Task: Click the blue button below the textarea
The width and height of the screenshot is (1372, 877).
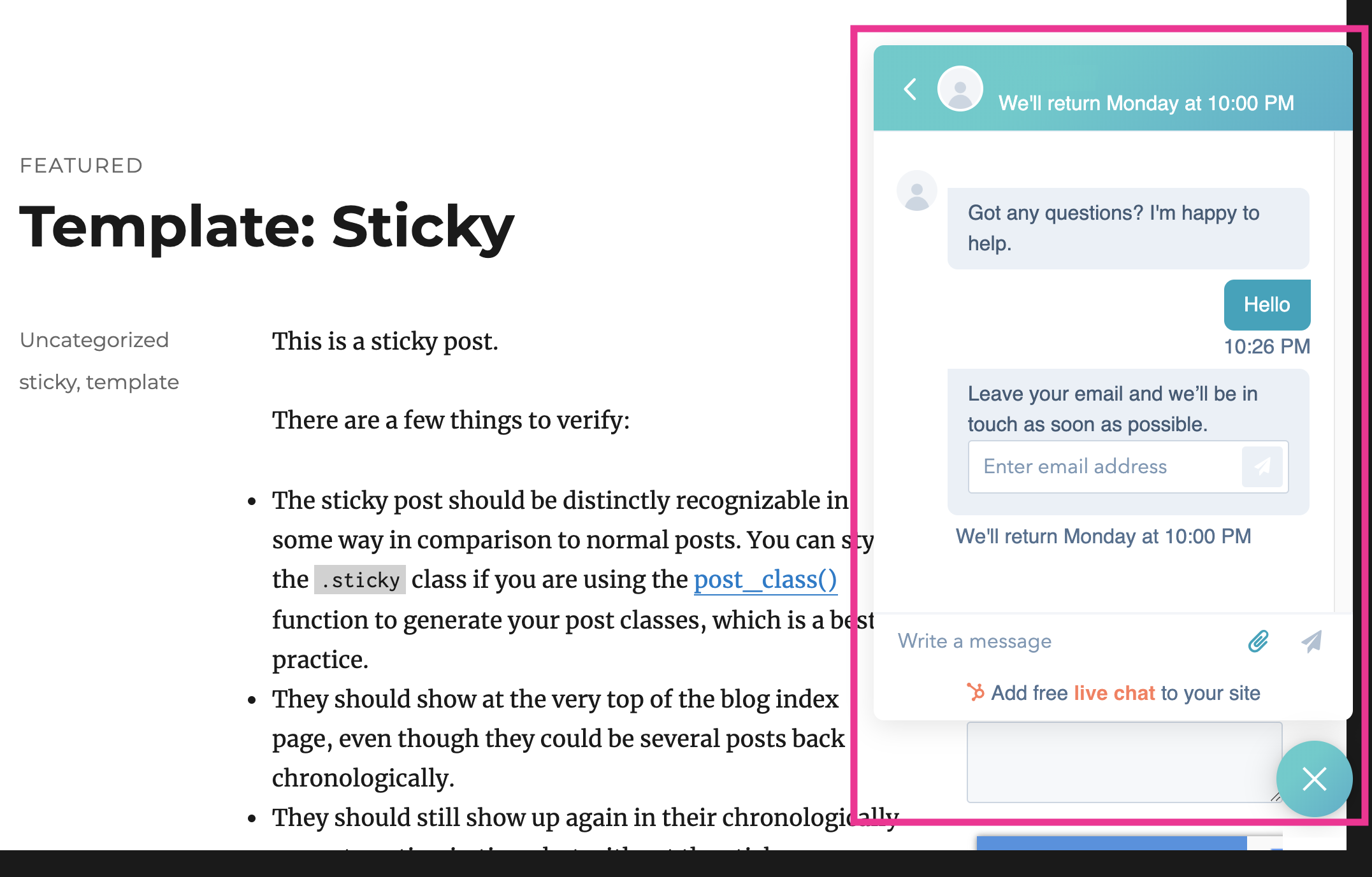Action: click(x=1111, y=843)
